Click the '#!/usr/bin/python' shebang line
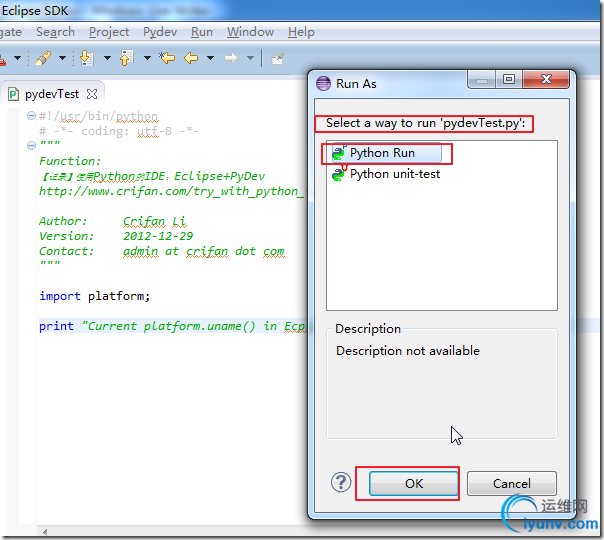 [x=98, y=116]
